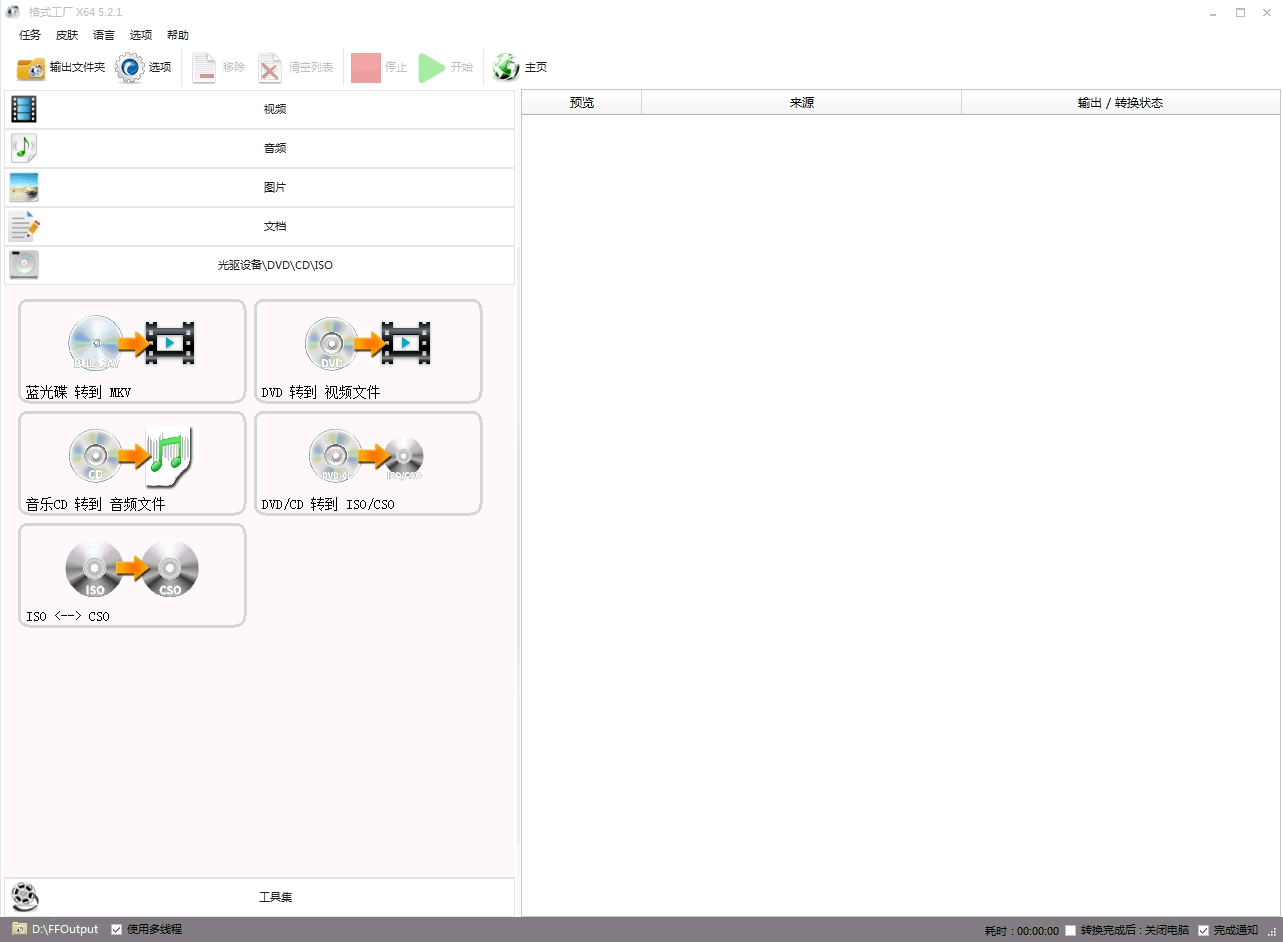Disable 完成通知 checkbox

click(1204, 931)
